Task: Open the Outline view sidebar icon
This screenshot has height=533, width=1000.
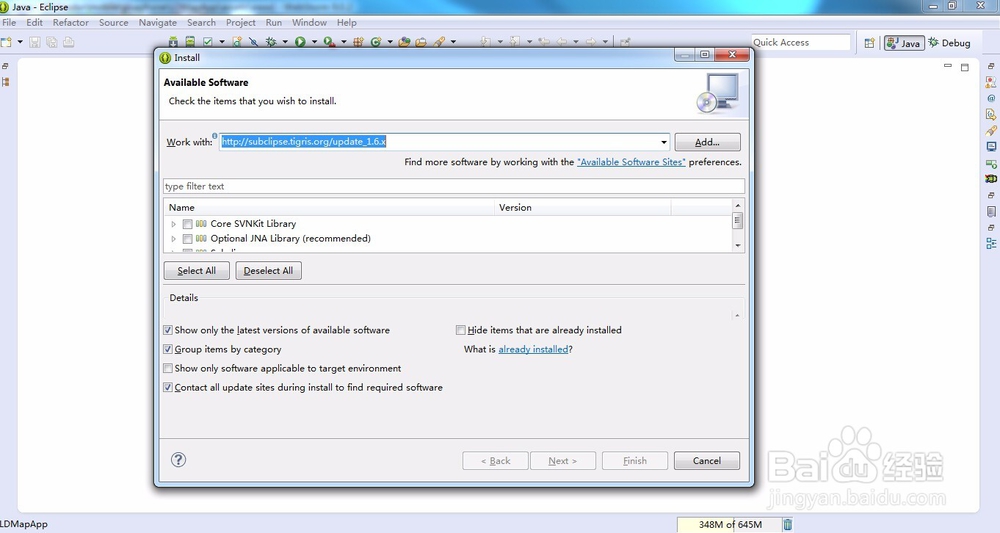Action: (x=990, y=244)
